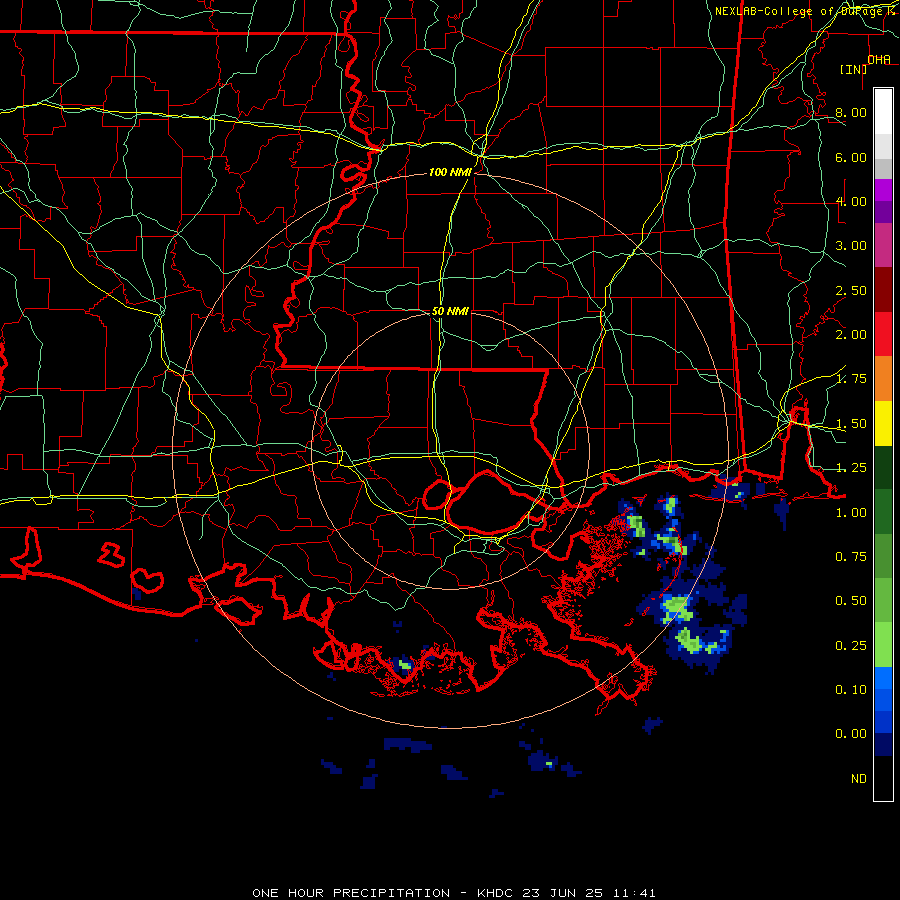Click the 100 NMI range ring label
The height and width of the screenshot is (900, 900).
pyautogui.click(x=450, y=172)
